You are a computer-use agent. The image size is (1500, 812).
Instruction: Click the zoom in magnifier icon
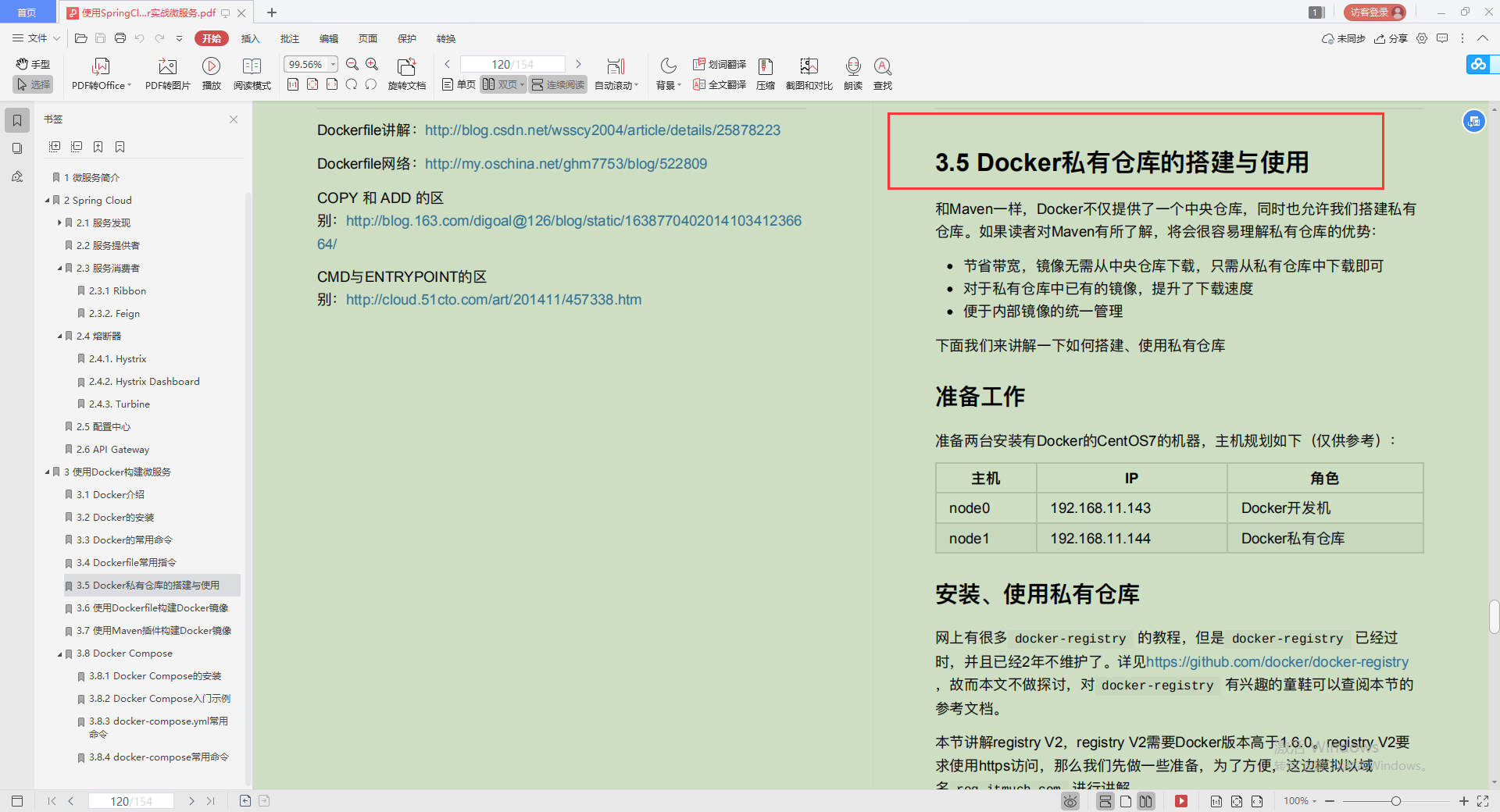click(x=372, y=64)
